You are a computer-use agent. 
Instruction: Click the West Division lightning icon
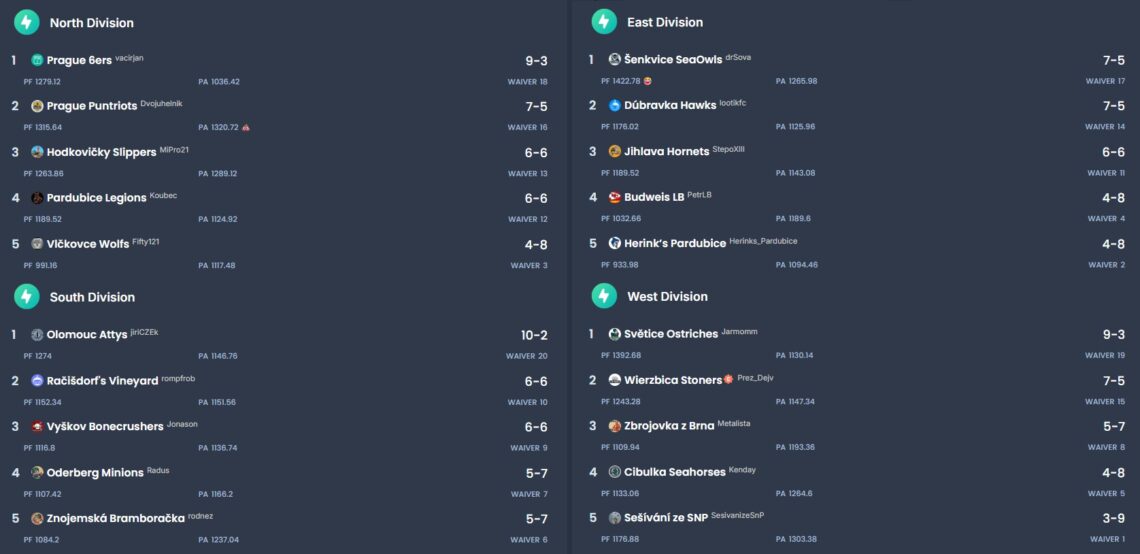click(604, 296)
